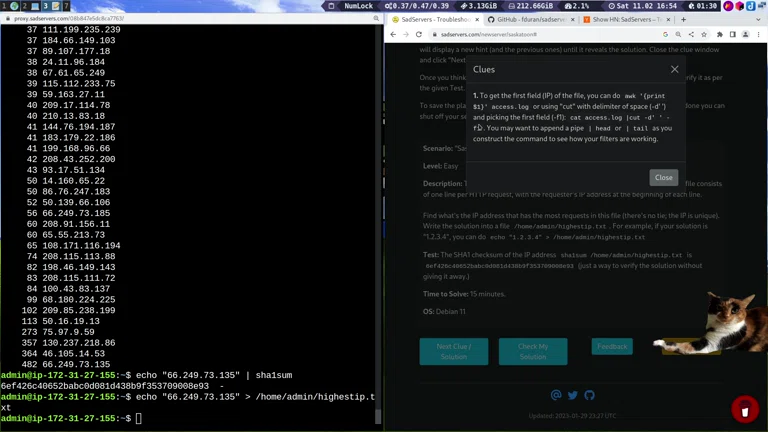
Task: Reload the sadservers.com page
Action: tap(419, 35)
